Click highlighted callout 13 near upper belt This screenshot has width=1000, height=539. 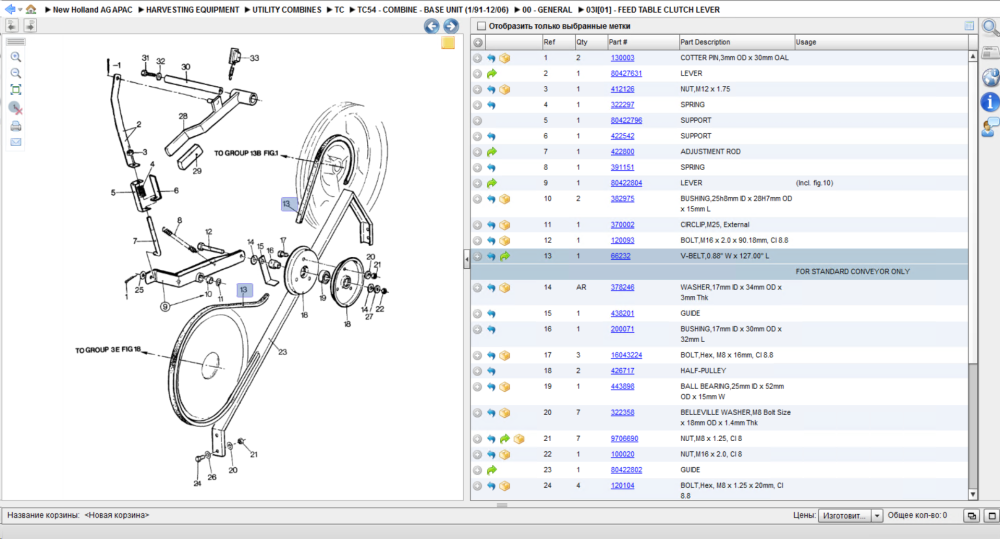288,203
